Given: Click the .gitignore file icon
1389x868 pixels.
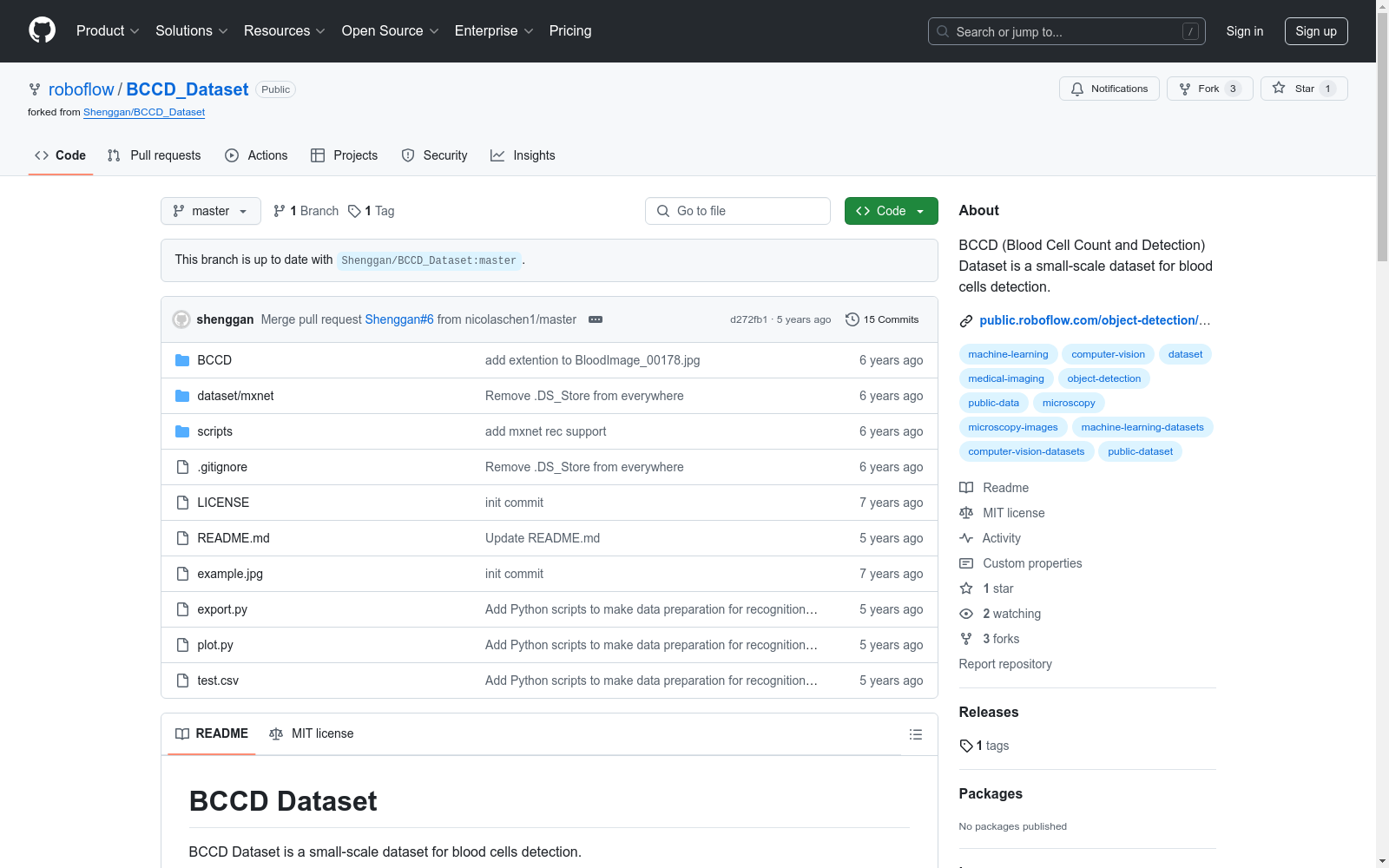Looking at the screenshot, I should [x=182, y=467].
